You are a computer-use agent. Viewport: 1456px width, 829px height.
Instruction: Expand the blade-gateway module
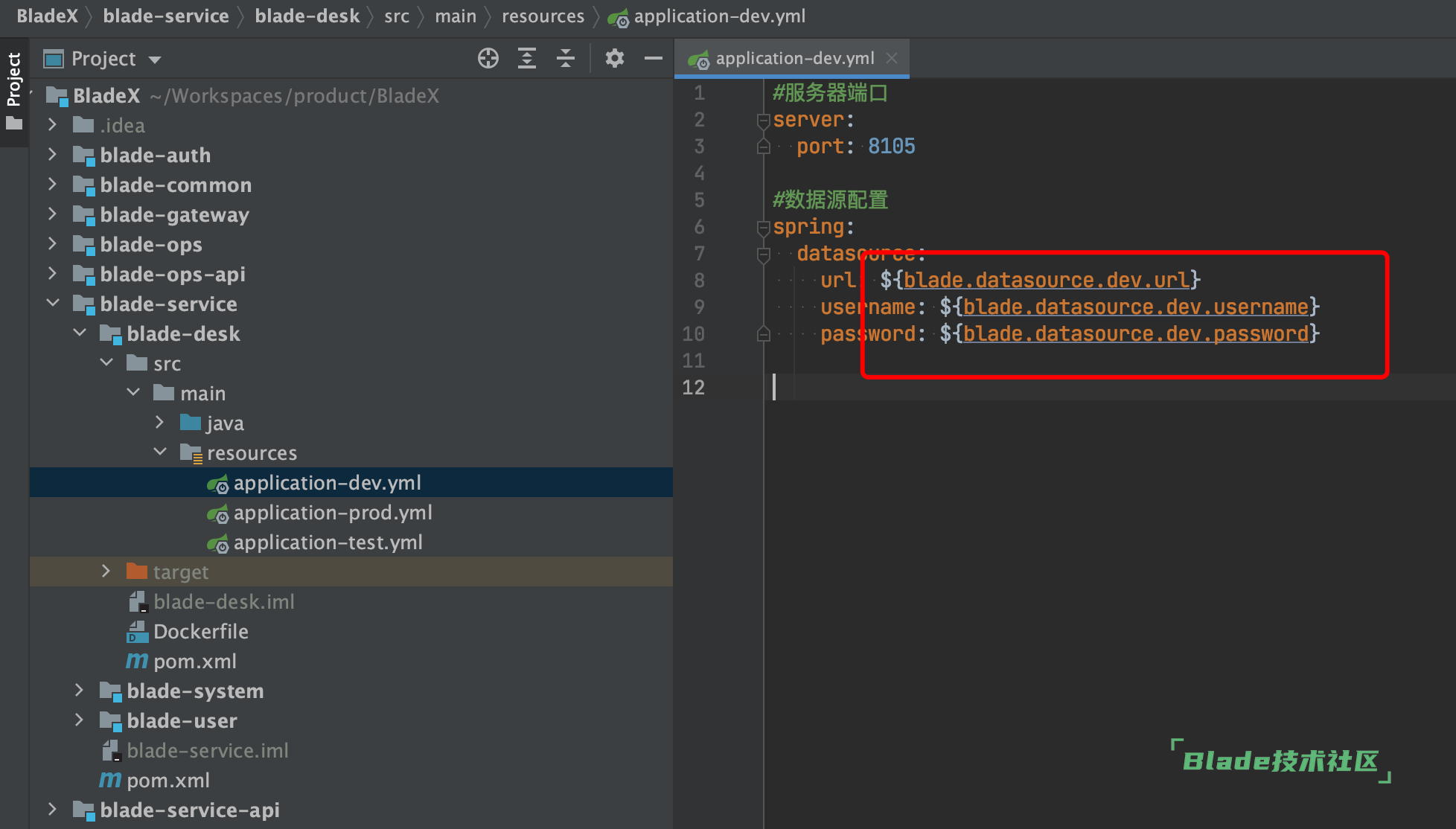(52, 214)
